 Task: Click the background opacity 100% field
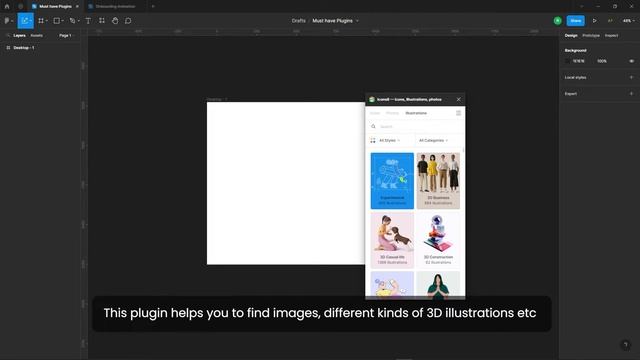[602, 61]
